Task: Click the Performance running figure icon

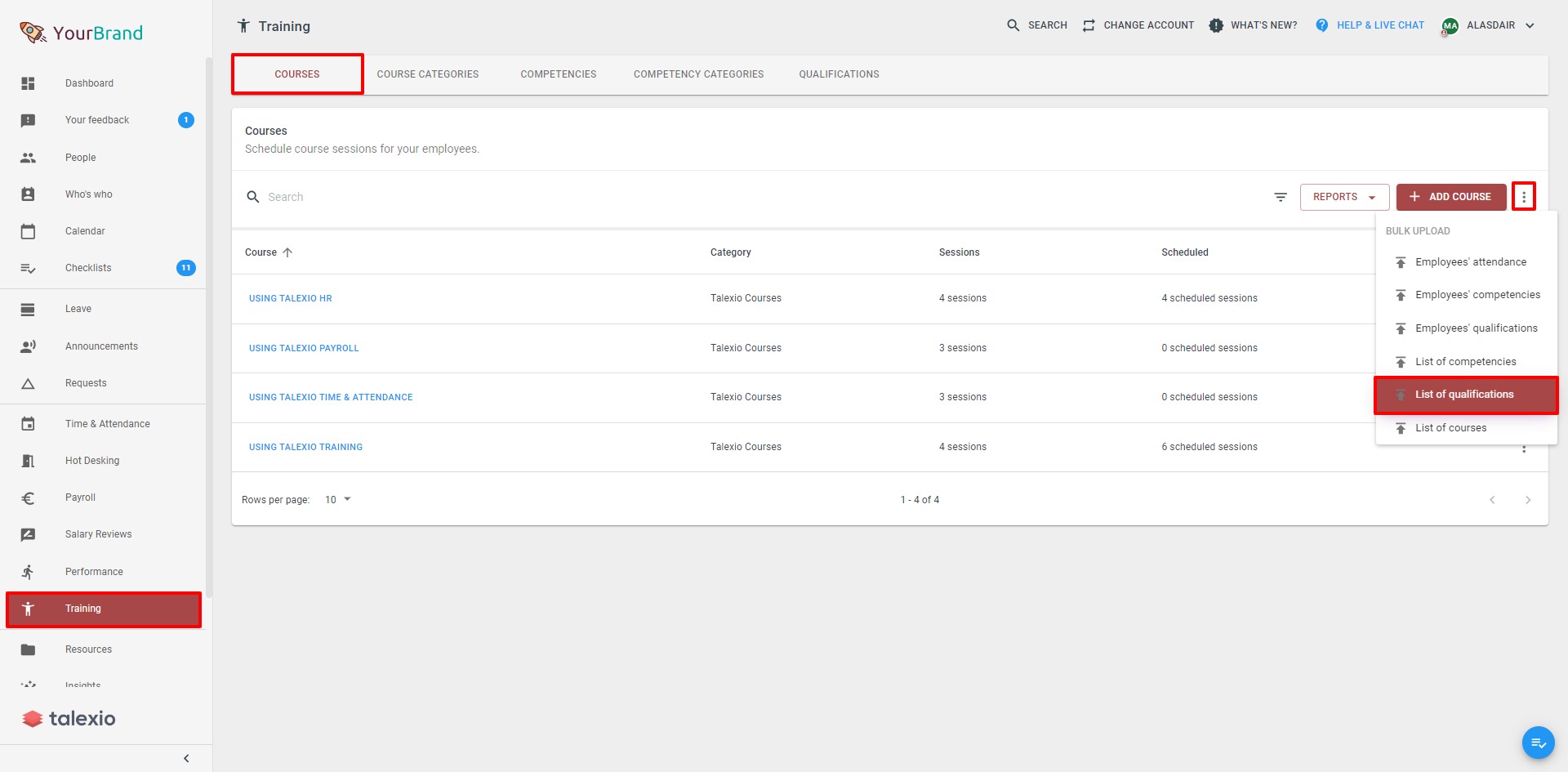Action: click(x=28, y=572)
